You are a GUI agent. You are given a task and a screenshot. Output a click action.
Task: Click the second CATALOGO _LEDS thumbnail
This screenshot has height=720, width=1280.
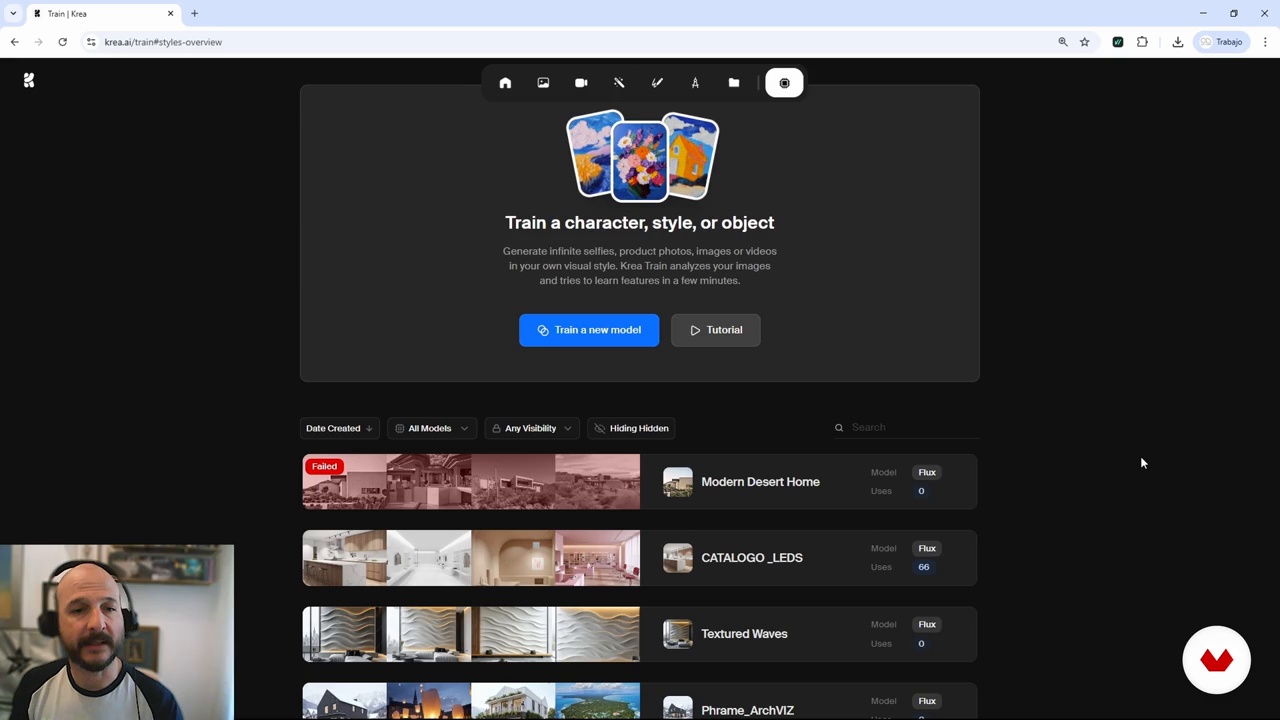[x=429, y=558]
